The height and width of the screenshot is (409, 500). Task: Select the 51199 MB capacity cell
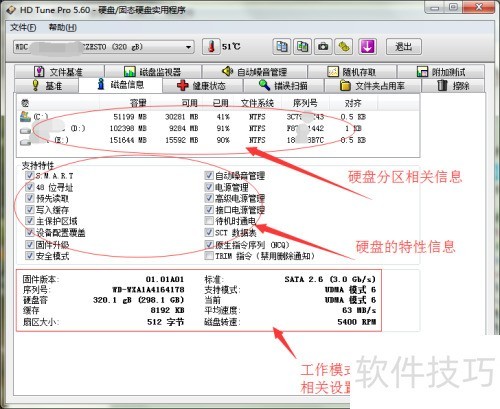coord(130,117)
